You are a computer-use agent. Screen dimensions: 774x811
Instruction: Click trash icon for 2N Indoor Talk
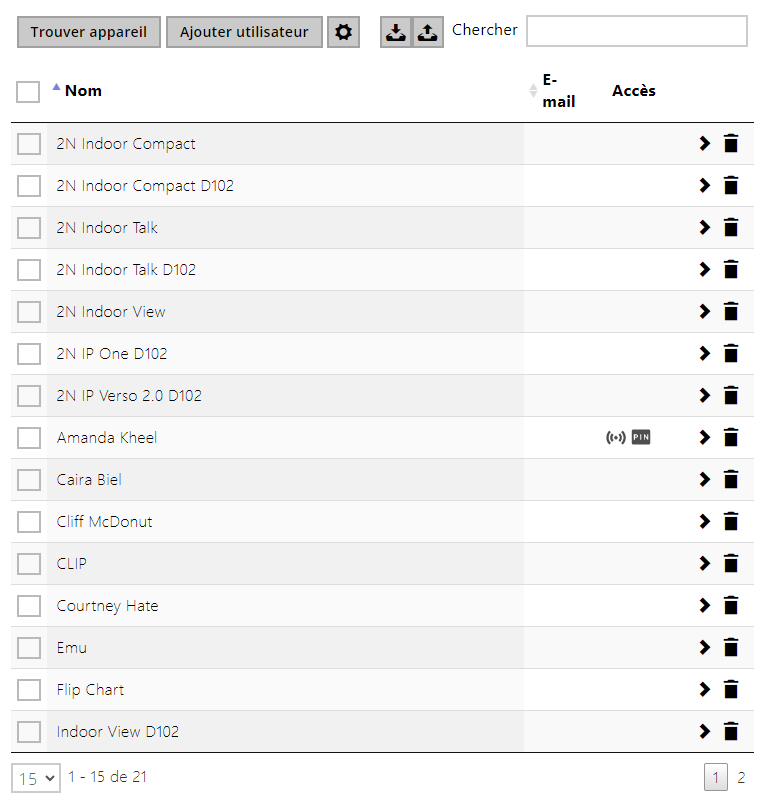731,227
